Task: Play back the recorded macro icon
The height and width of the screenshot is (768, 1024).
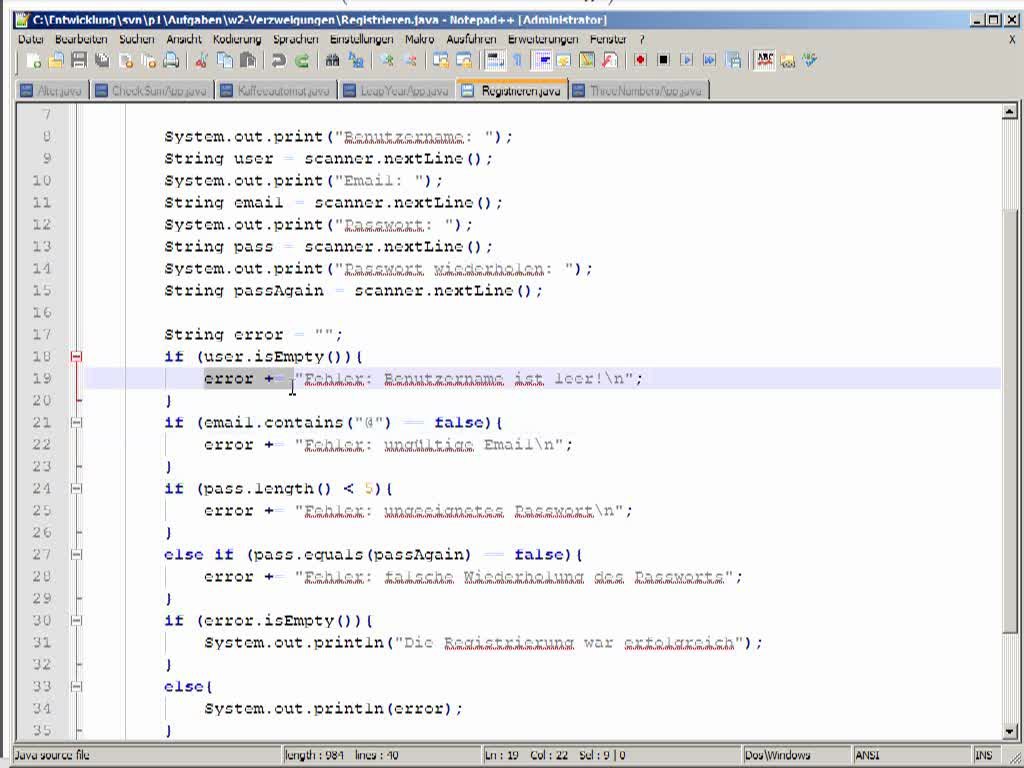Action: (686, 60)
